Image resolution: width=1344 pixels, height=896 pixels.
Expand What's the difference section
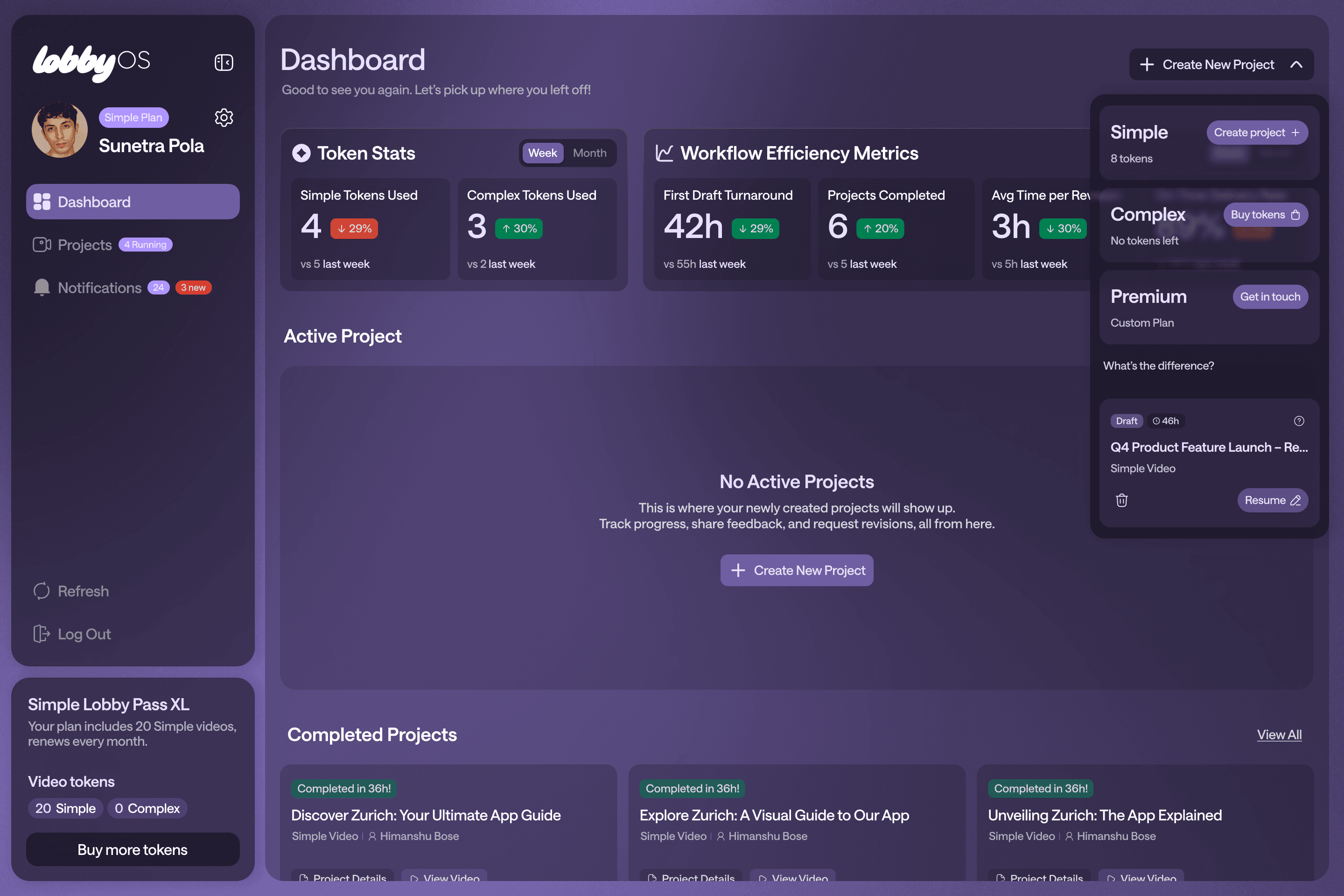click(x=1158, y=366)
